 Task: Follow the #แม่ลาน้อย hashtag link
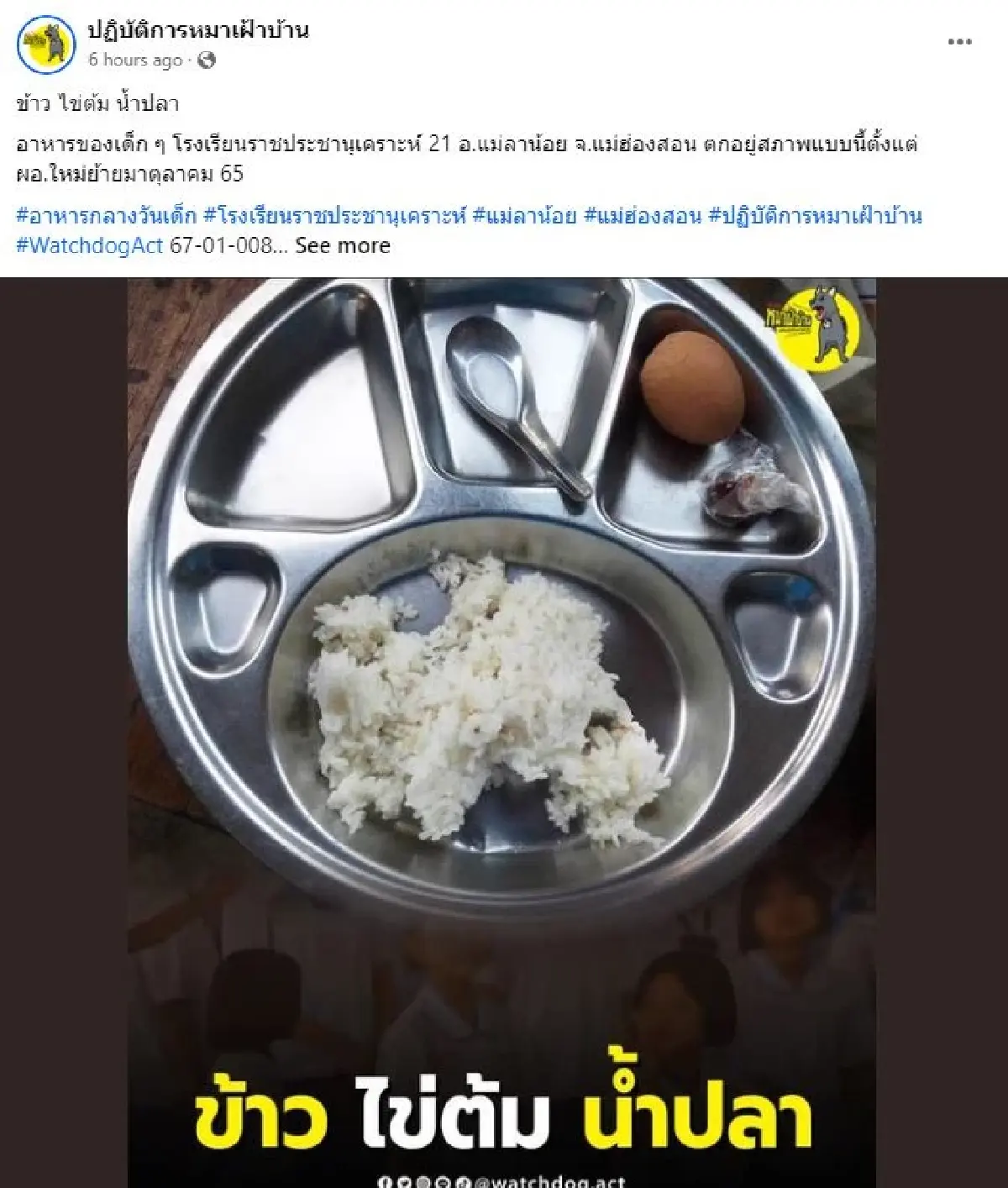pyautogui.click(x=524, y=216)
